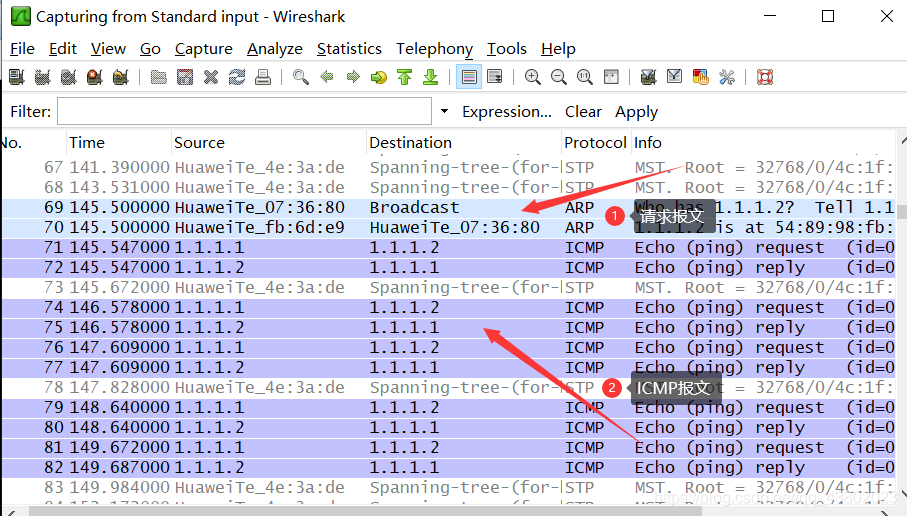Close capture file X icon
Image resolution: width=907 pixels, height=516 pixels.
(211, 77)
